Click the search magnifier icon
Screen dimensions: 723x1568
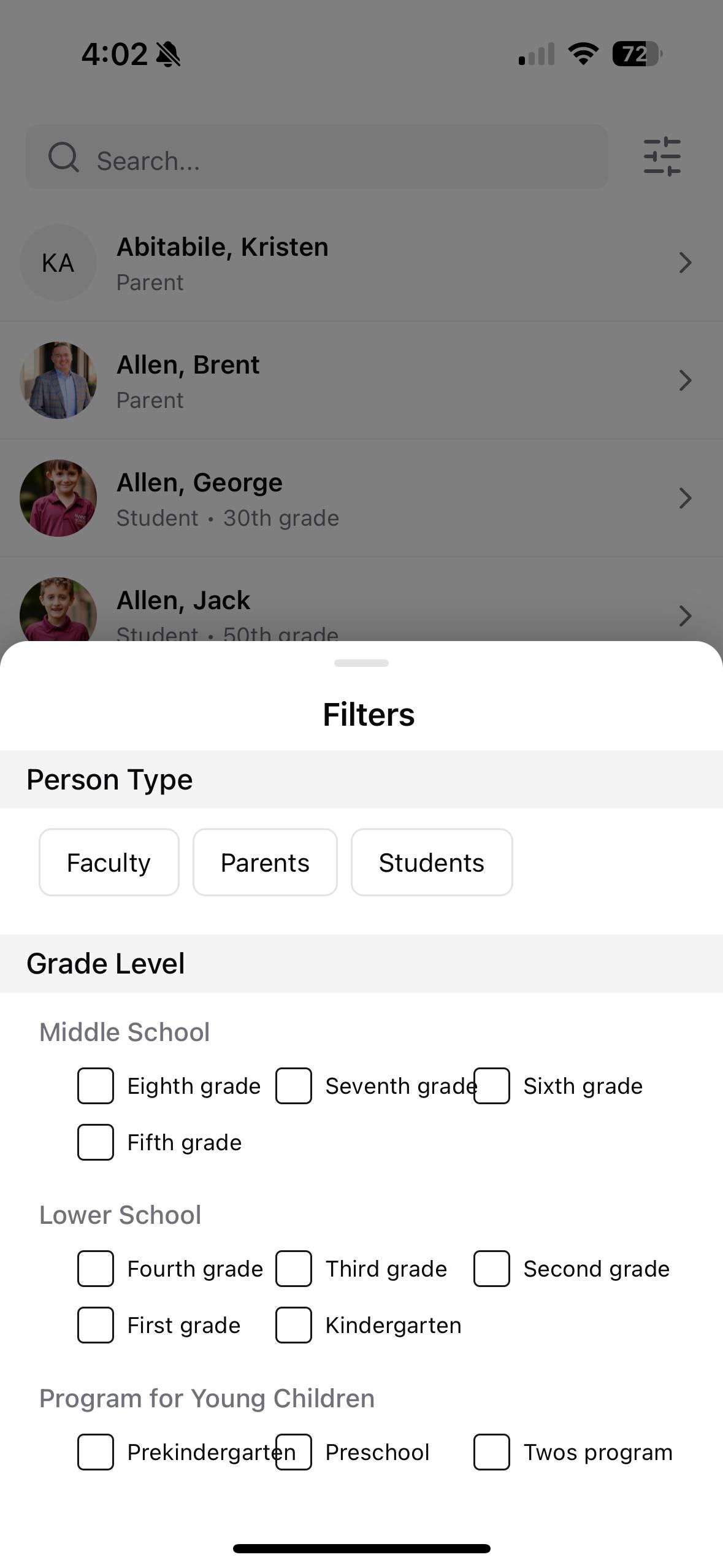(64, 158)
